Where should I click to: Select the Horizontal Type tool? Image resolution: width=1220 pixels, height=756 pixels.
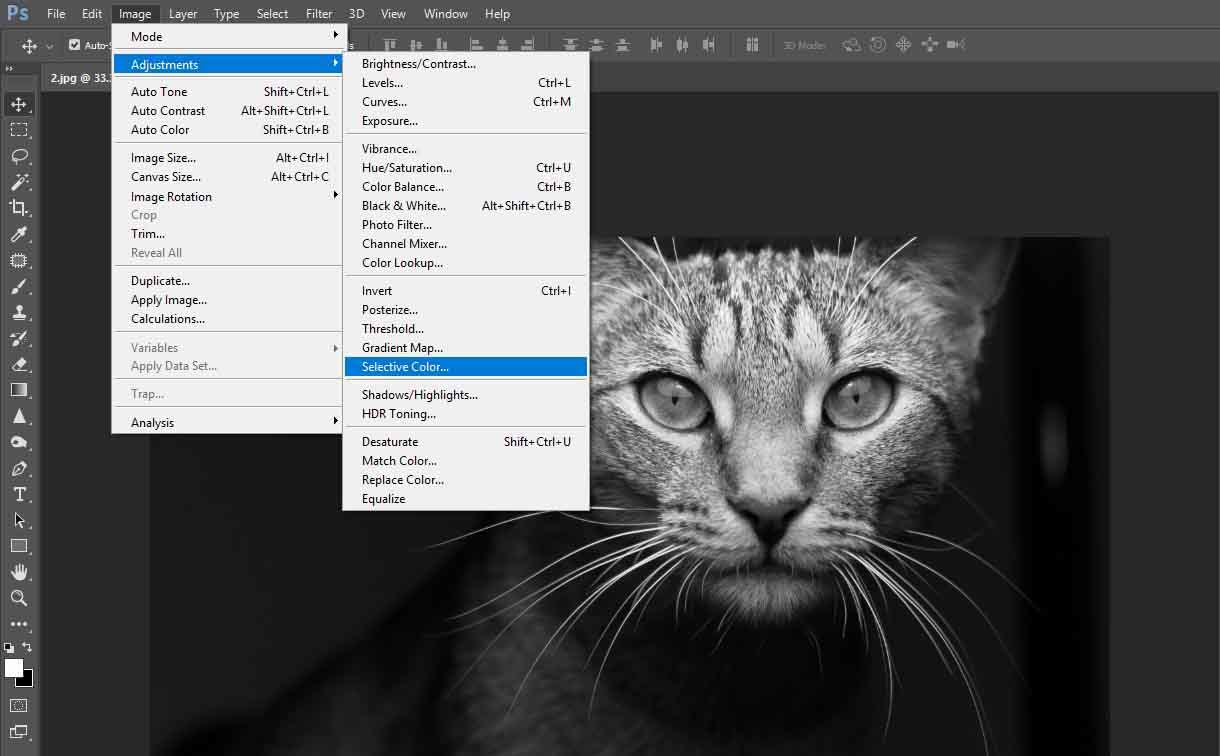19,494
